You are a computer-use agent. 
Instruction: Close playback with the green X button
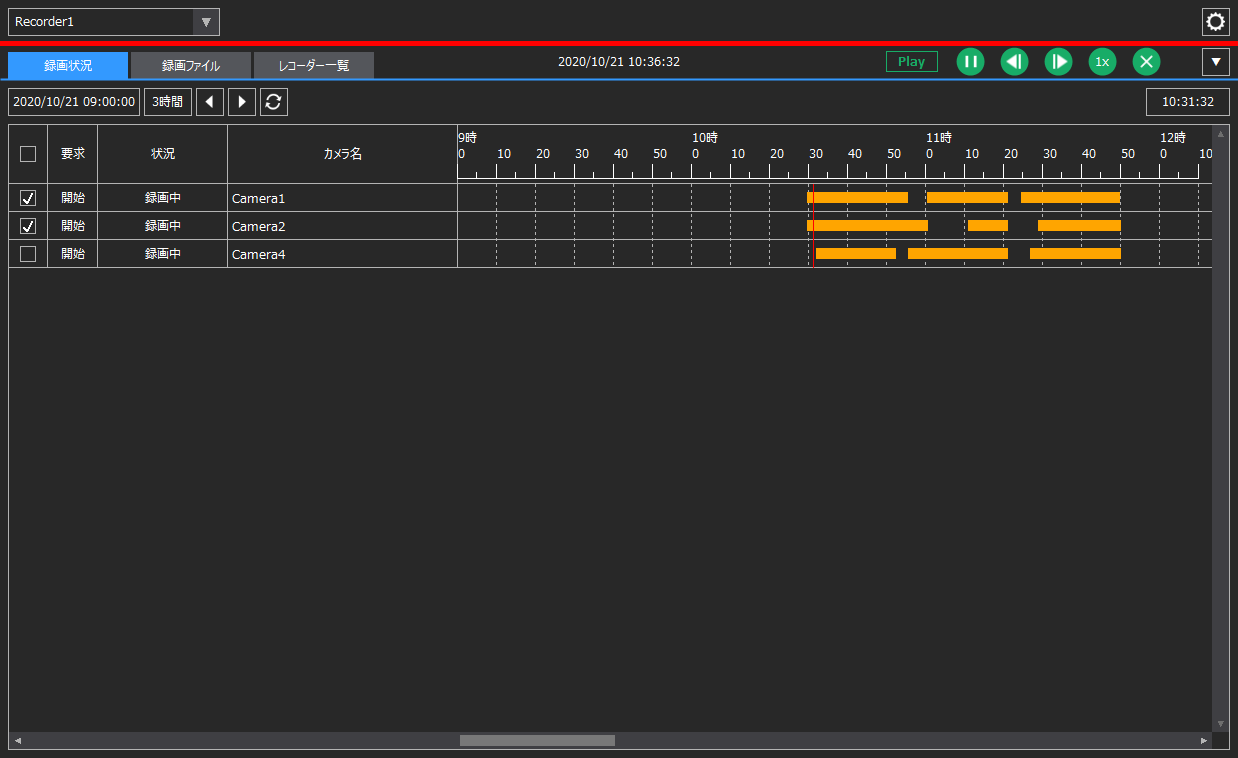click(x=1146, y=62)
